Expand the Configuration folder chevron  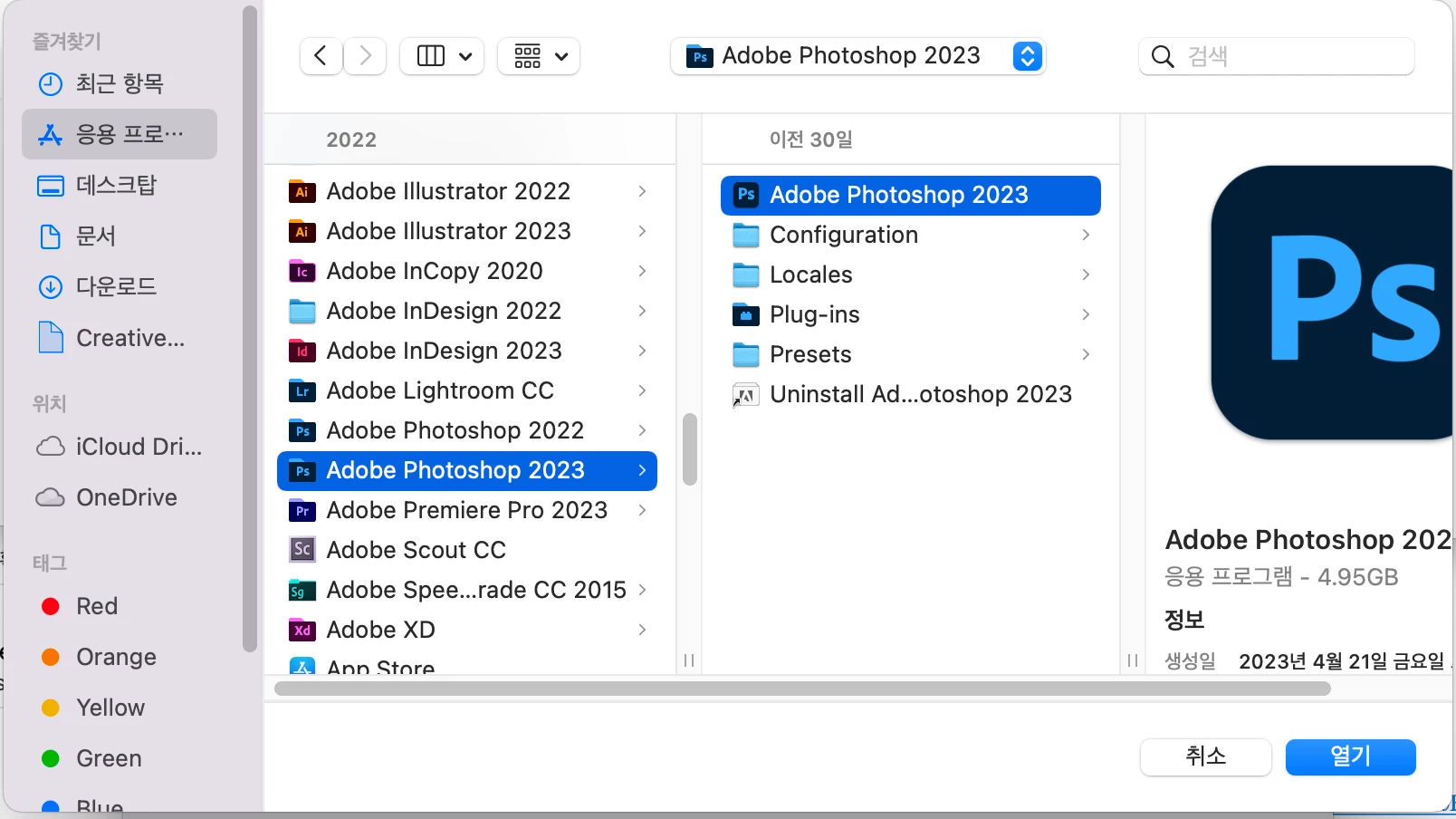pos(1086,235)
